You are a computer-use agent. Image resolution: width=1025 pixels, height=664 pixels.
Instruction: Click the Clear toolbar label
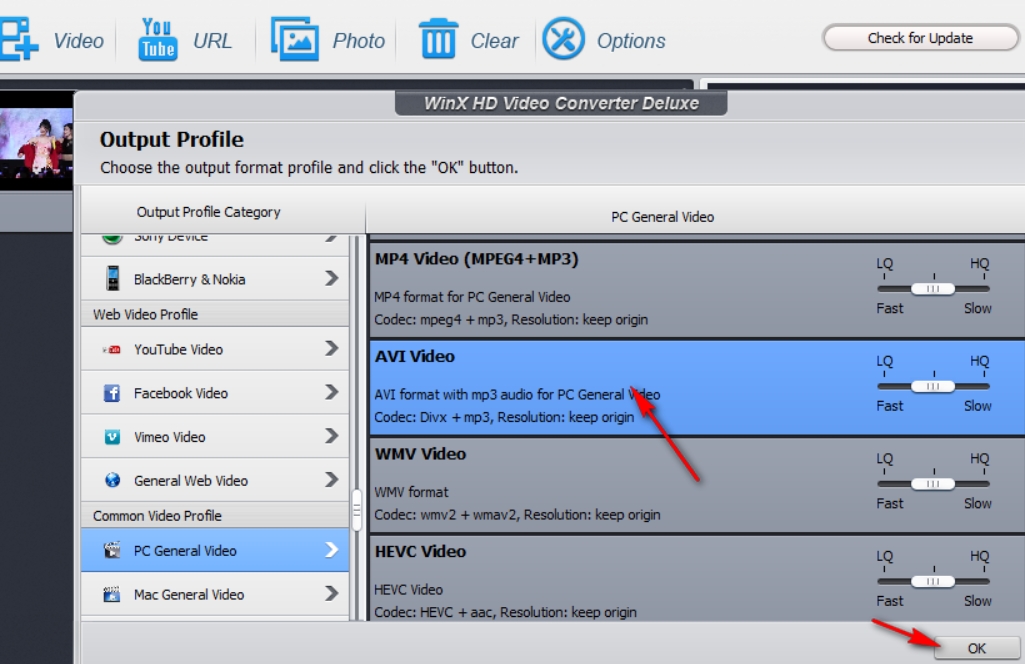point(494,41)
